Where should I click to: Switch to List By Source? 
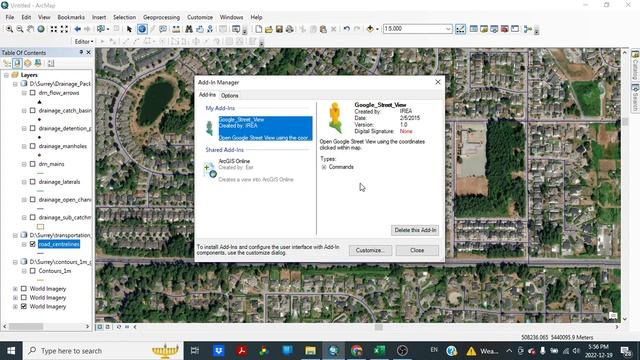17,63
